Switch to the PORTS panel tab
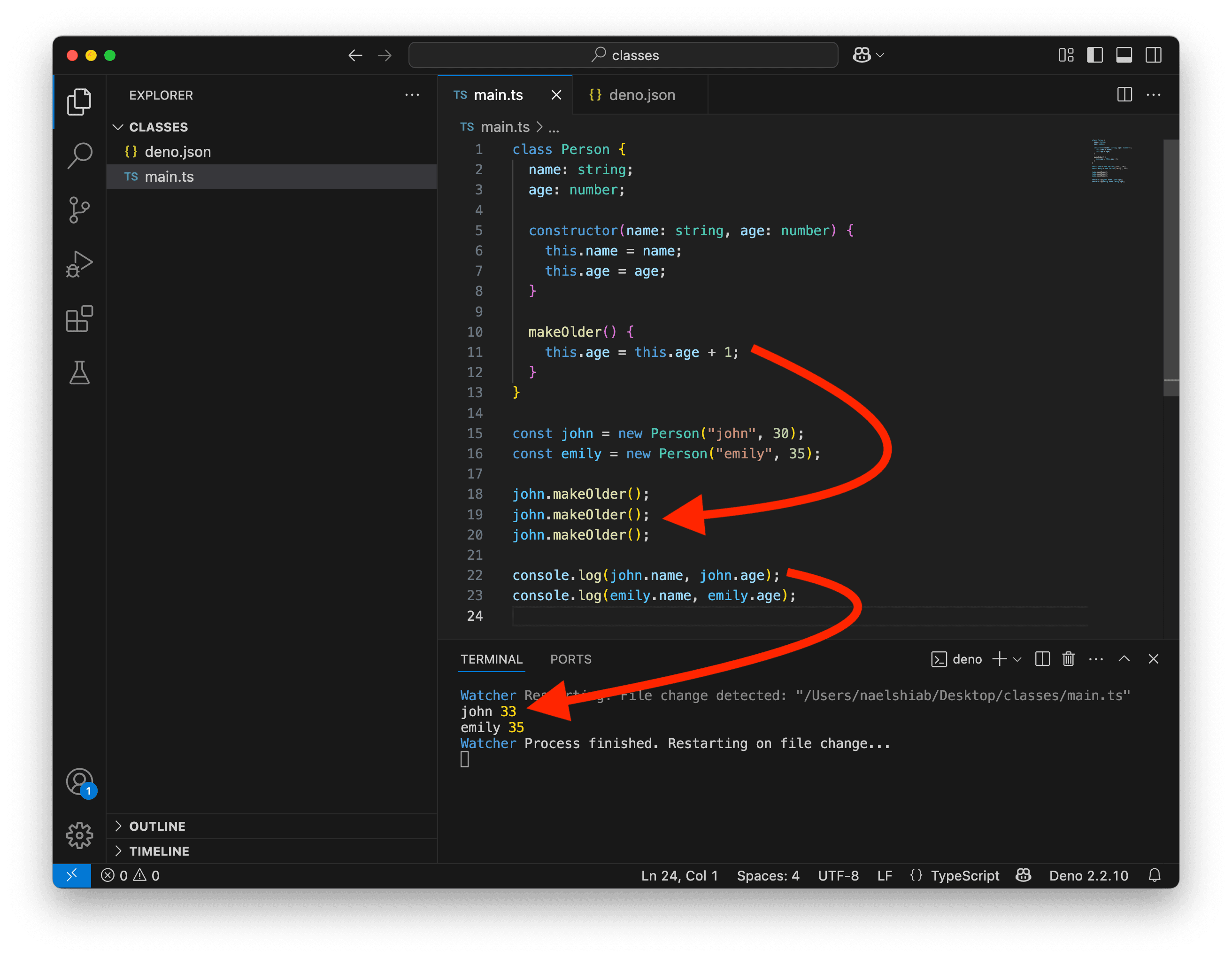Viewport: 1232px width, 958px height. 570,659
